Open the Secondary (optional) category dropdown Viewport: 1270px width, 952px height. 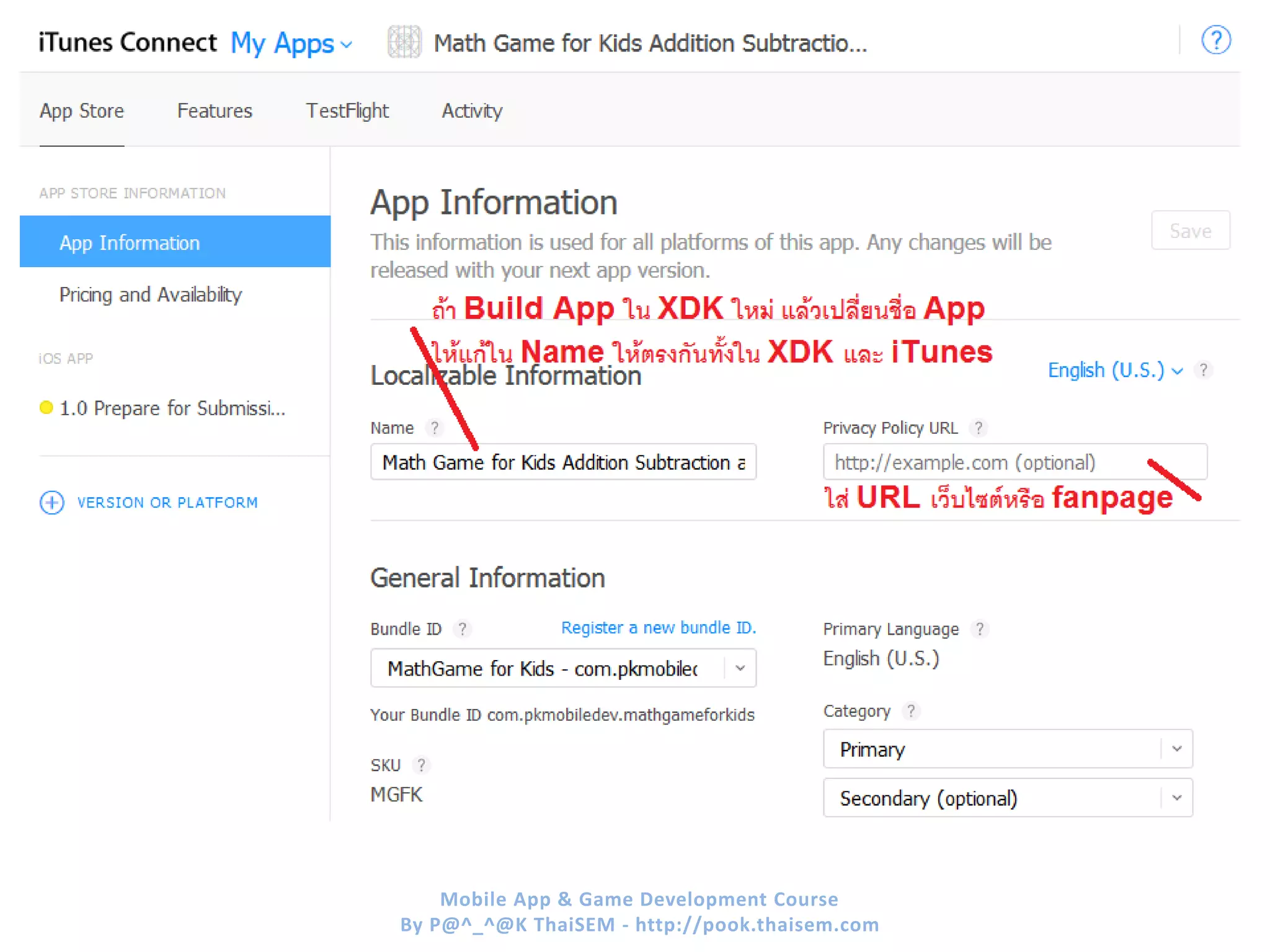(x=1008, y=798)
